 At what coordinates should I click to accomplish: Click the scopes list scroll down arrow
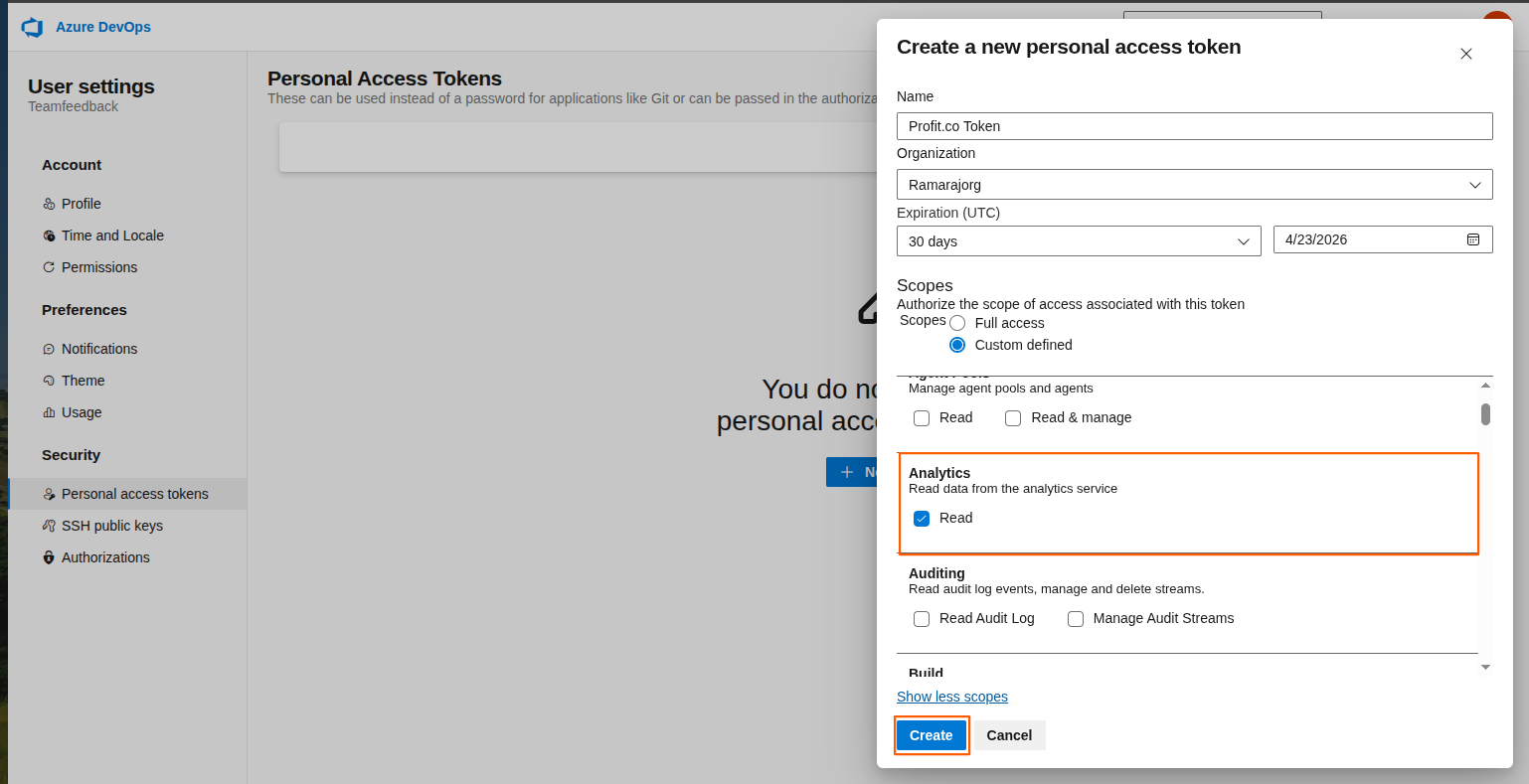pyautogui.click(x=1485, y=668)
